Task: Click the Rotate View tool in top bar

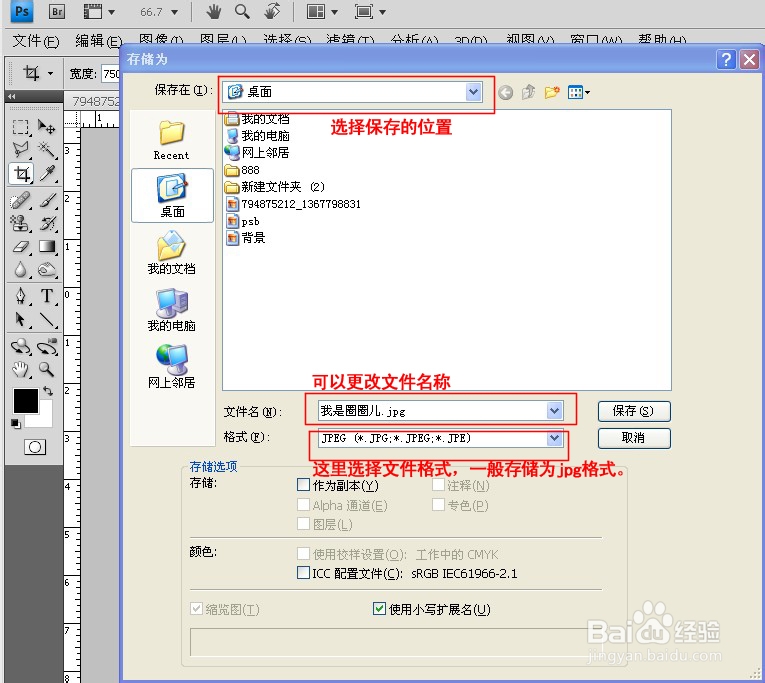Action: 272,11
